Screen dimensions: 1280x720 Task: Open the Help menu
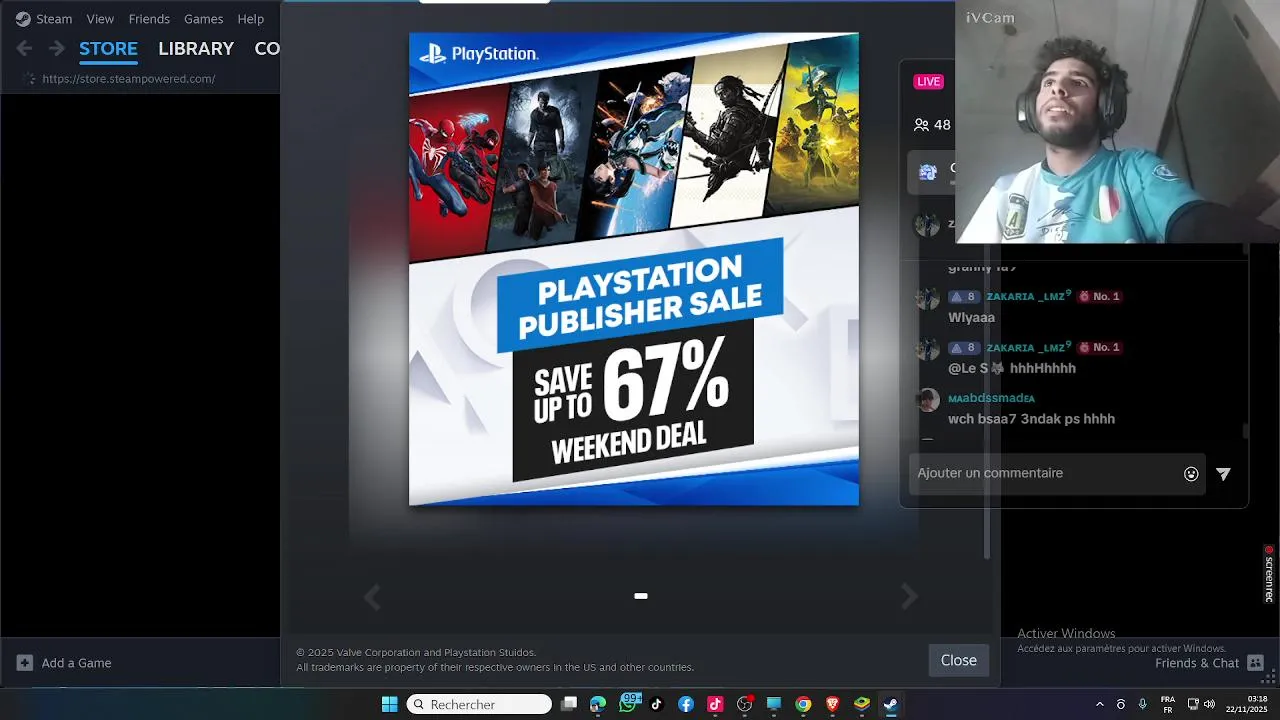coord(251,19)
